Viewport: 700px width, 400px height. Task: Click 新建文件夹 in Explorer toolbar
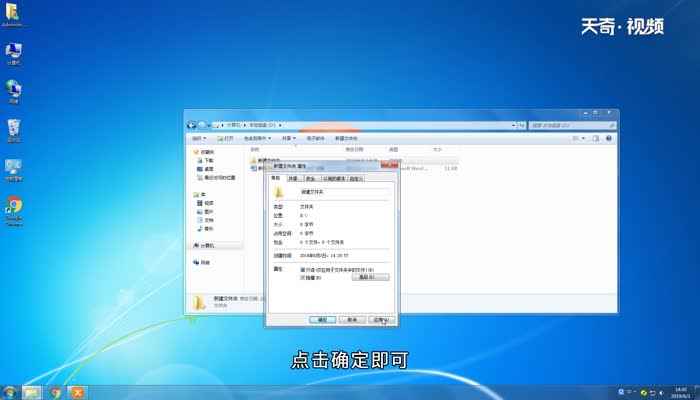pyautogui.click(x=346, y=139)
